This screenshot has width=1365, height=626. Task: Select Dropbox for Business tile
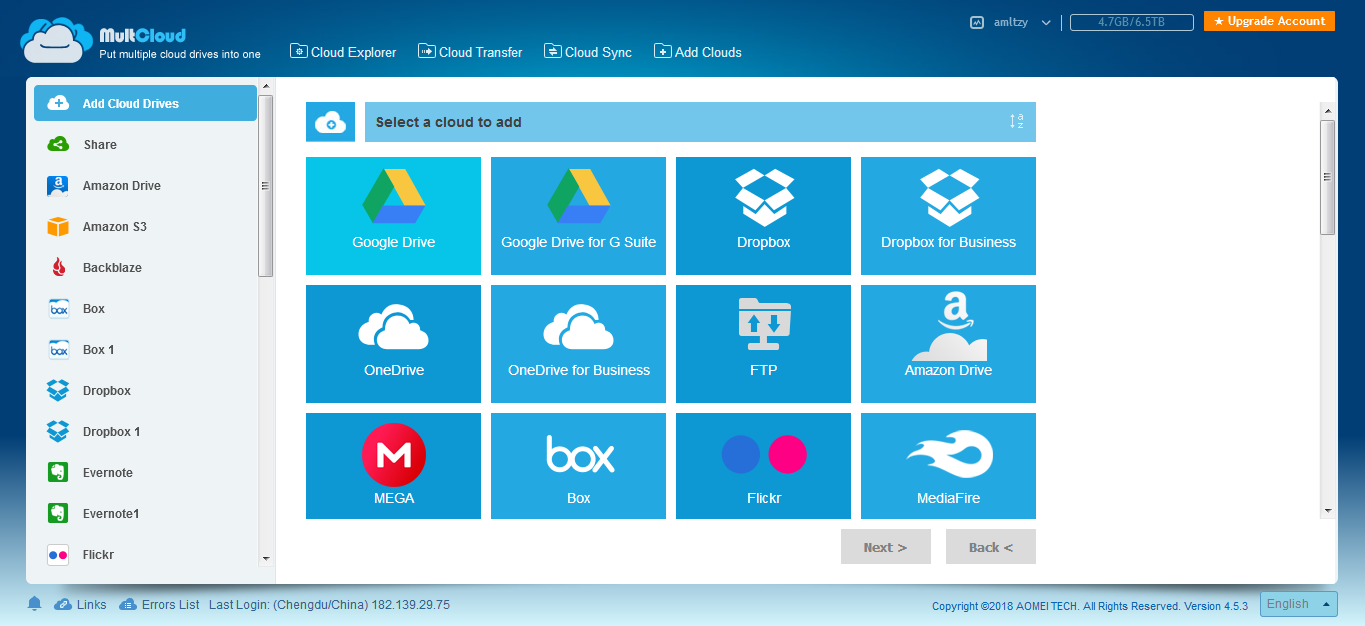(948, 216)
